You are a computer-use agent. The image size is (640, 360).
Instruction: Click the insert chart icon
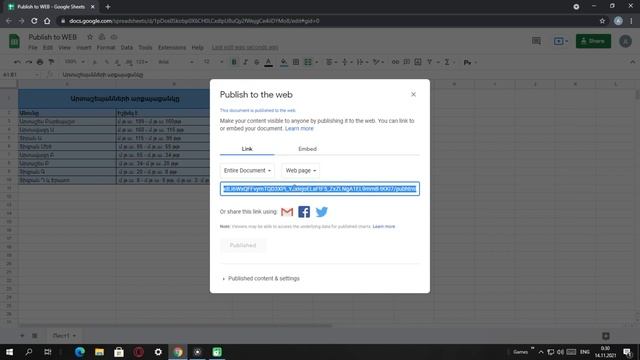pos(418,62)
